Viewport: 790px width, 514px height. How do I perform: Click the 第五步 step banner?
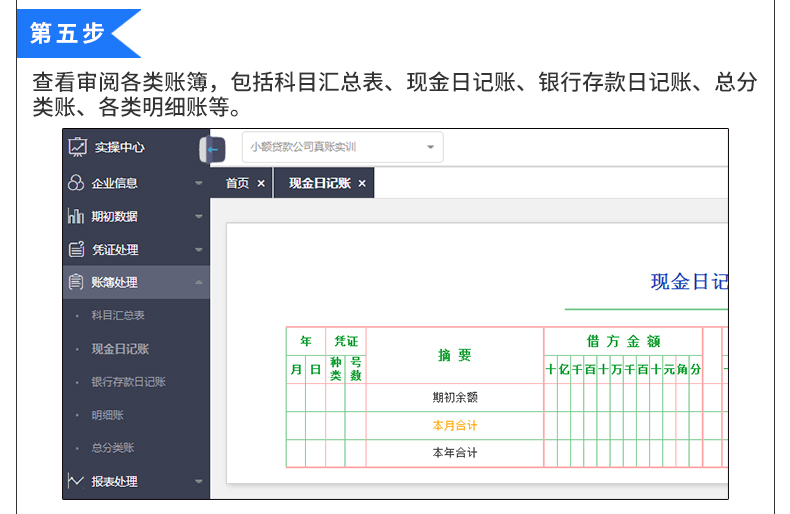tap(79, 33)
